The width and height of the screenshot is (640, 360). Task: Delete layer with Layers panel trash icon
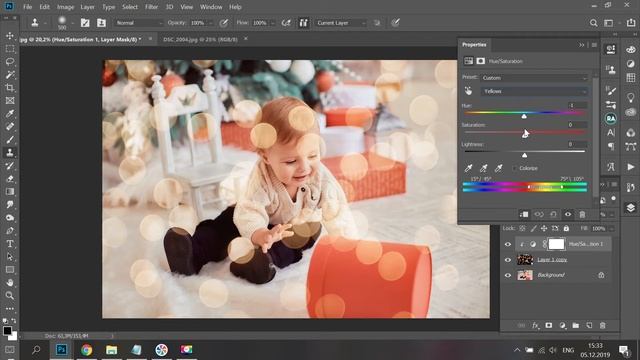603,326
